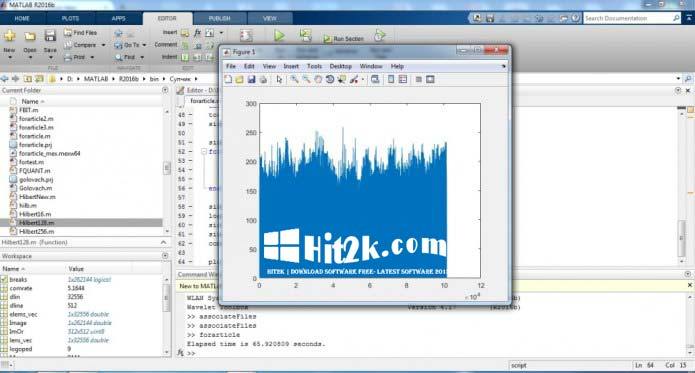Click the Open folder icon
Screen dimensions: 695x373
coord(30,36)
